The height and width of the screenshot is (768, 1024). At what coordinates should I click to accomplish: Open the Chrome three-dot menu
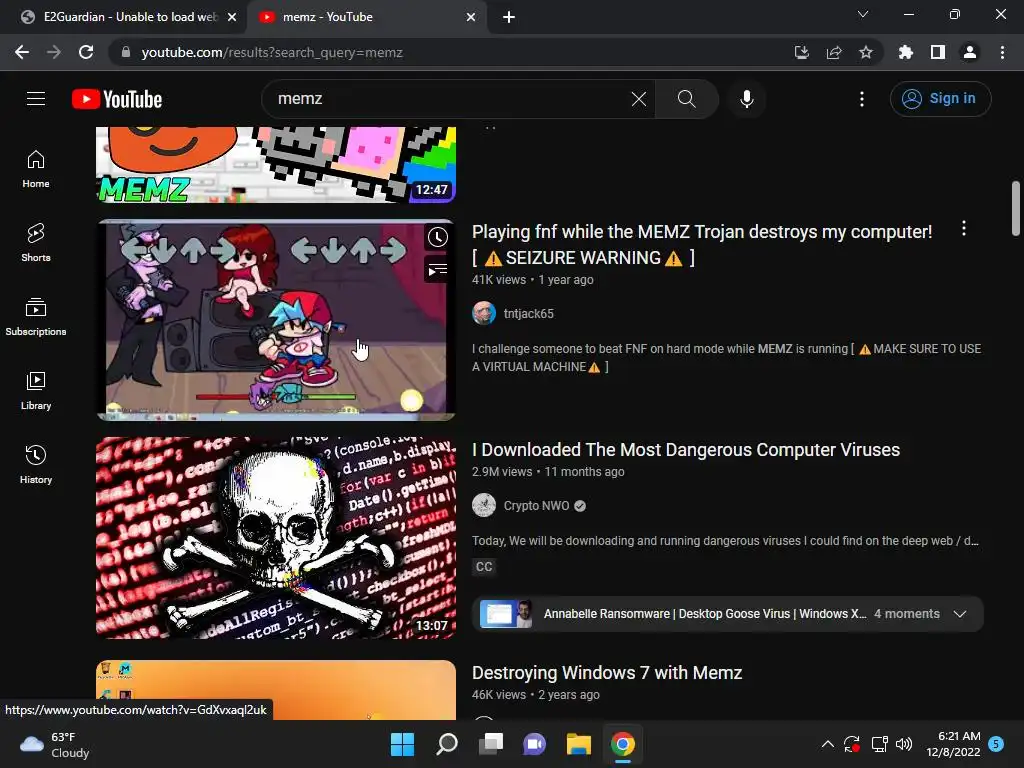(1002, 52)
